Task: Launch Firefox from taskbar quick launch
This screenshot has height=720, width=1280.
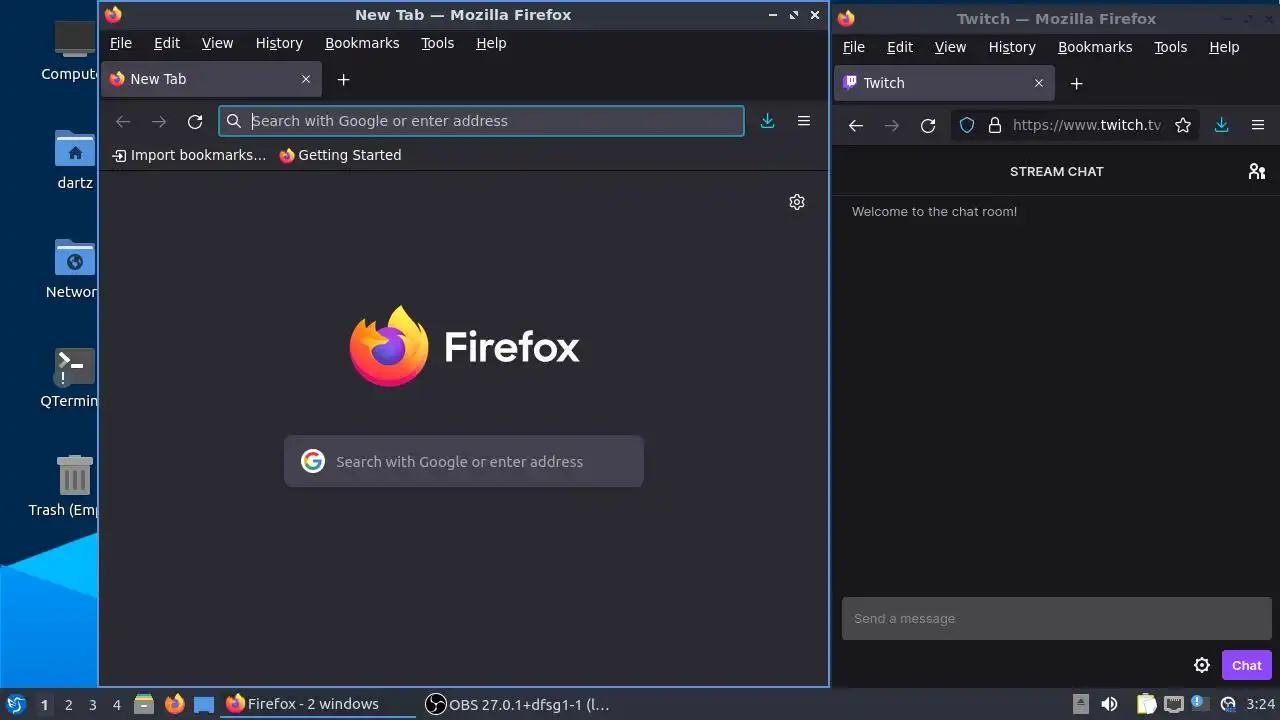Action: pyautogui.click(x=174, y=704)
